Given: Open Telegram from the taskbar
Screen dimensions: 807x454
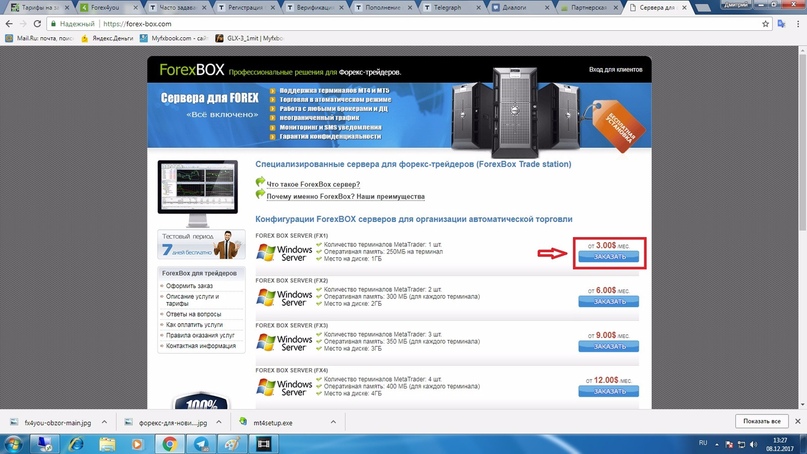Looking at the screenshot, I should 201,444.
